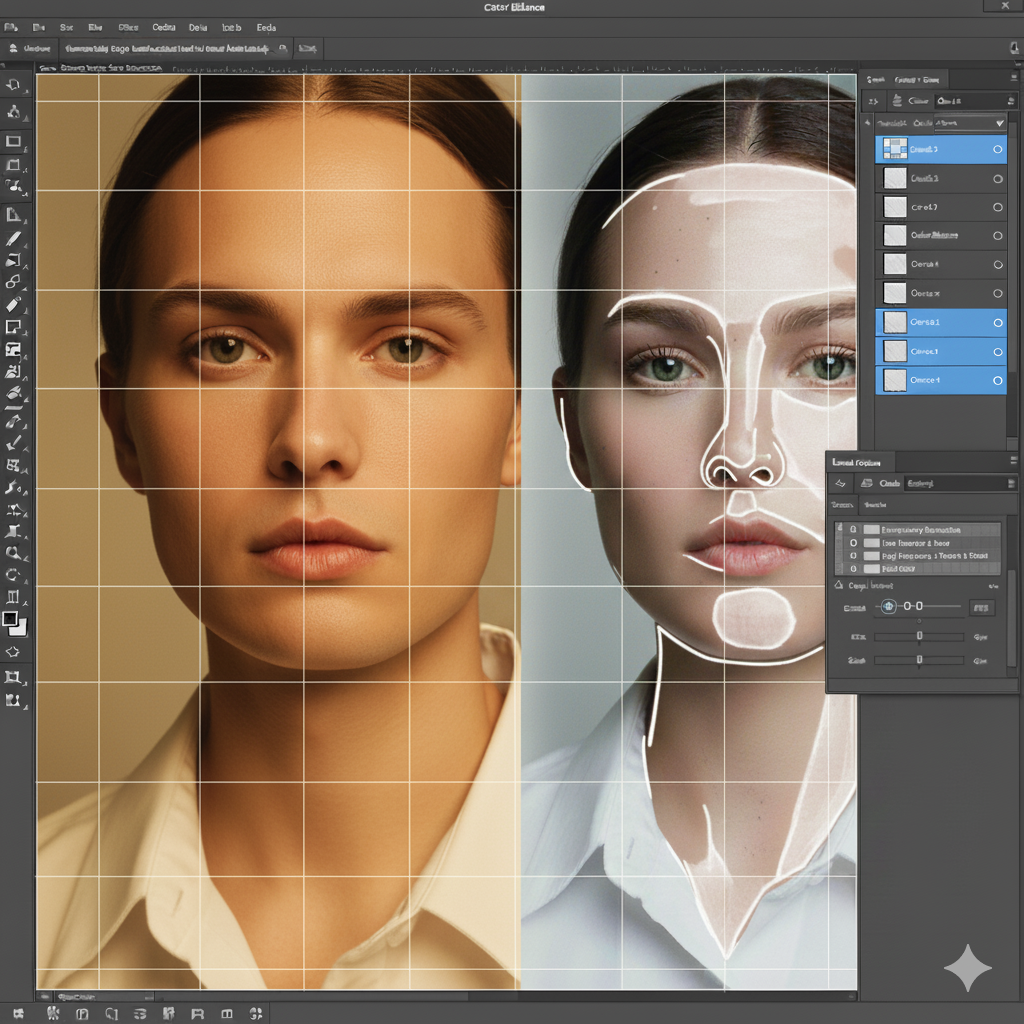Click the sparkle icon at bottom right

968,968
